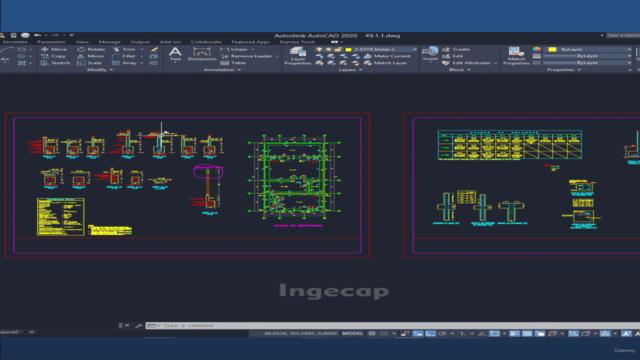The image size is (640, 360).
Task: Open Layer Properties manager
Action: pyautogui.click(x=298, y=56)
